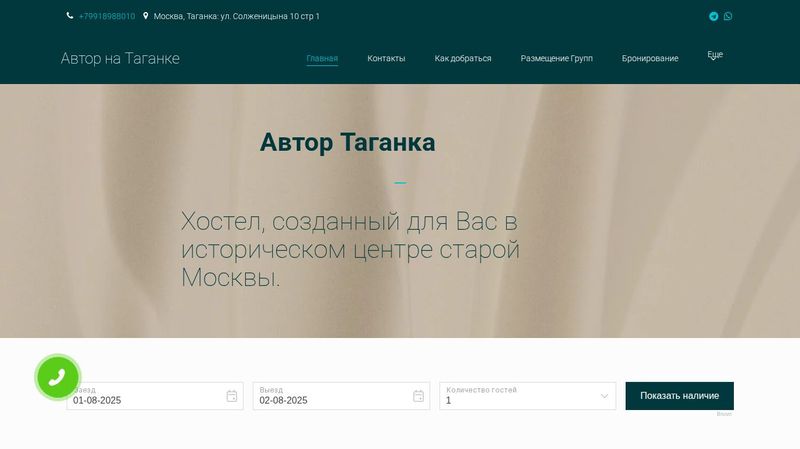The width and height of the screenshot is (800, 449).
Task: Click the Автор Таганка heading
Action: (347, 142)
